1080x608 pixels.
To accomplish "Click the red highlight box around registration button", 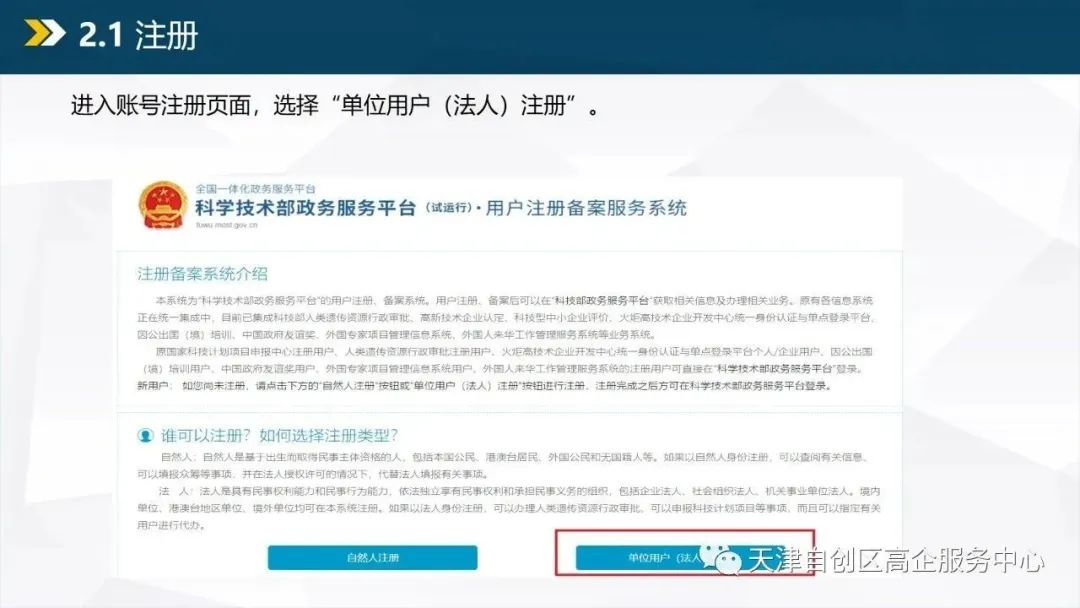I will coord(685,552).
